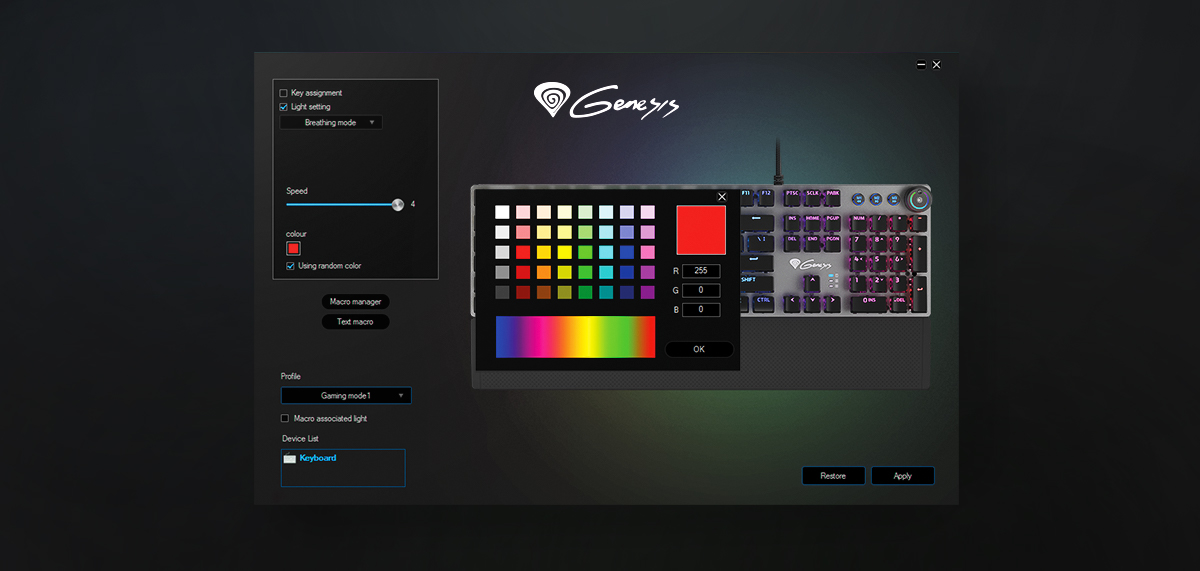Viewport: 1200px width, 571px height.
Task: Open the red colour swatch under colour label
Action: click(x=294, y=248)
